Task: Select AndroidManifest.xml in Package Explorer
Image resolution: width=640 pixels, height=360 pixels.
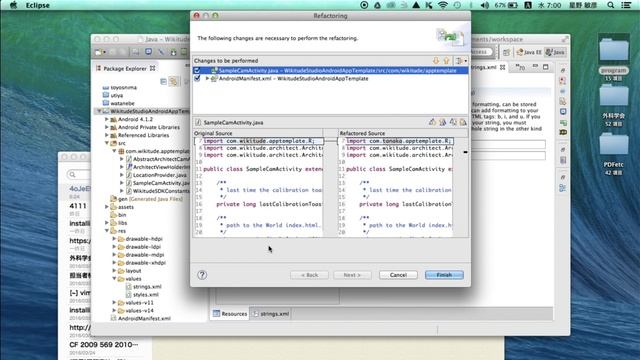Action: coord(144,318)
